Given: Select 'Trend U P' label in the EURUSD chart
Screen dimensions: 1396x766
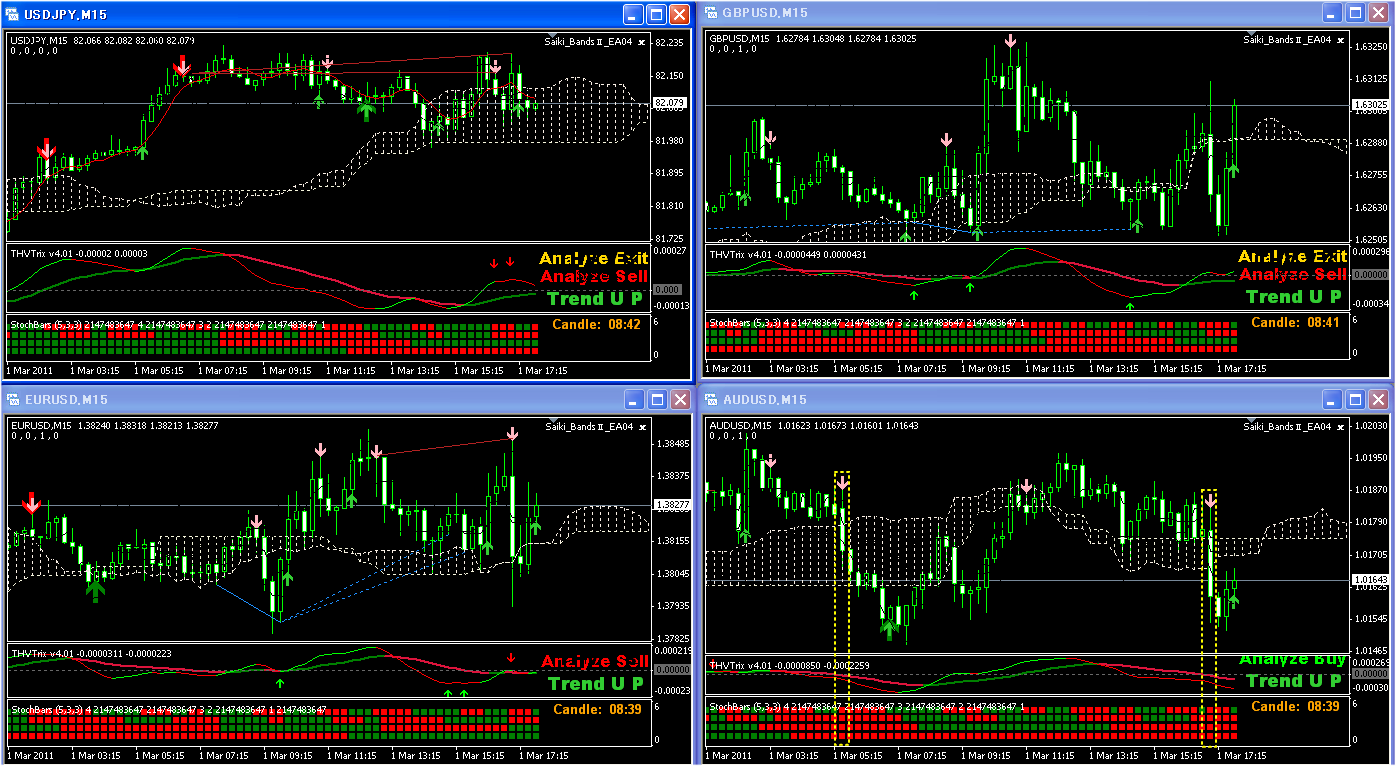Looking at the screenshot, I should click(x=595, y=684).
